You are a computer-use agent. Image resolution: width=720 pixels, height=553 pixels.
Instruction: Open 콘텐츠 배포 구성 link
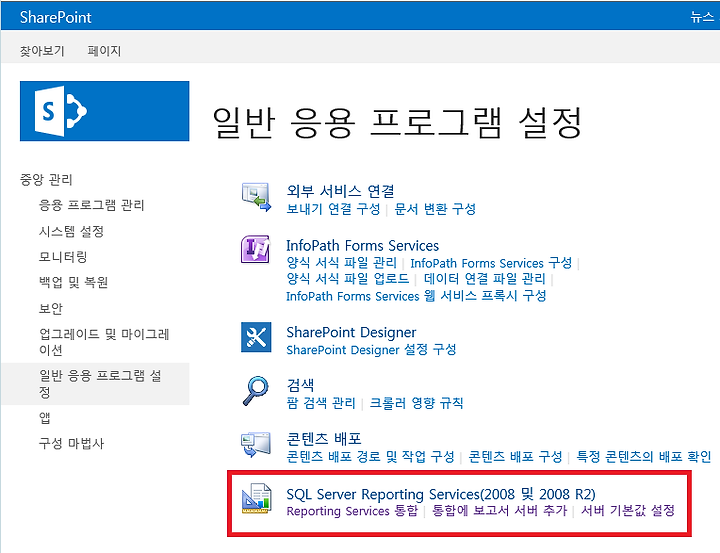coord(515,457)
